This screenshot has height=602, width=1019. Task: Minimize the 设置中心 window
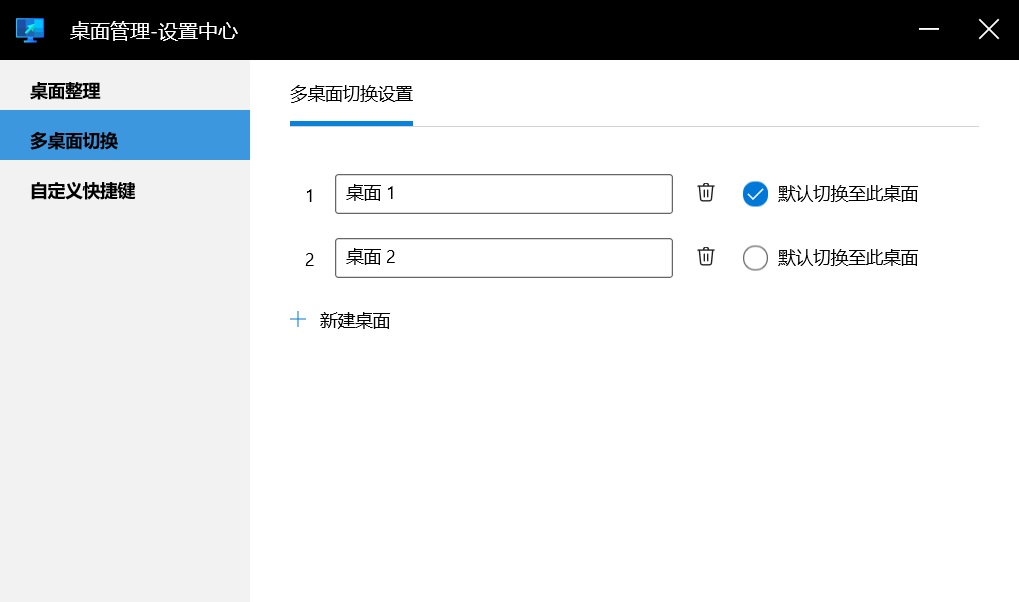point(929,30)
